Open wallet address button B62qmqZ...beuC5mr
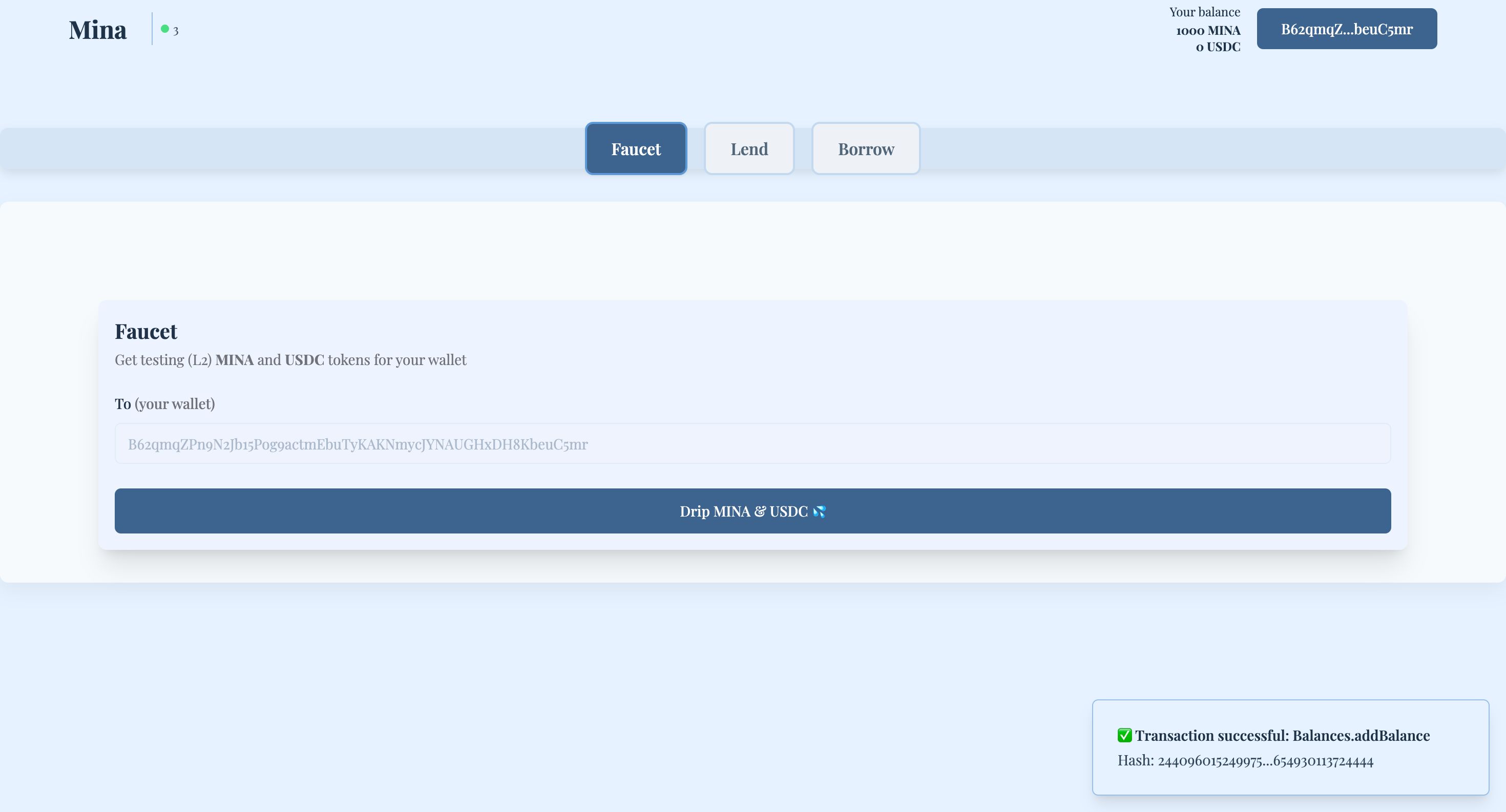The height and width of the screenshot is (812, 1506). pyautogui.click(x=1346, y=29)
